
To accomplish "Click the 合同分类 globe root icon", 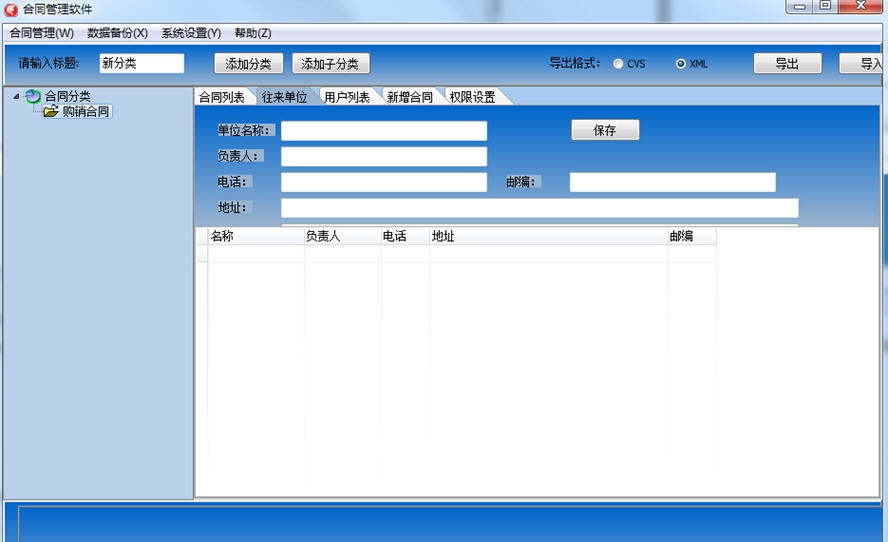I will 33,96.
